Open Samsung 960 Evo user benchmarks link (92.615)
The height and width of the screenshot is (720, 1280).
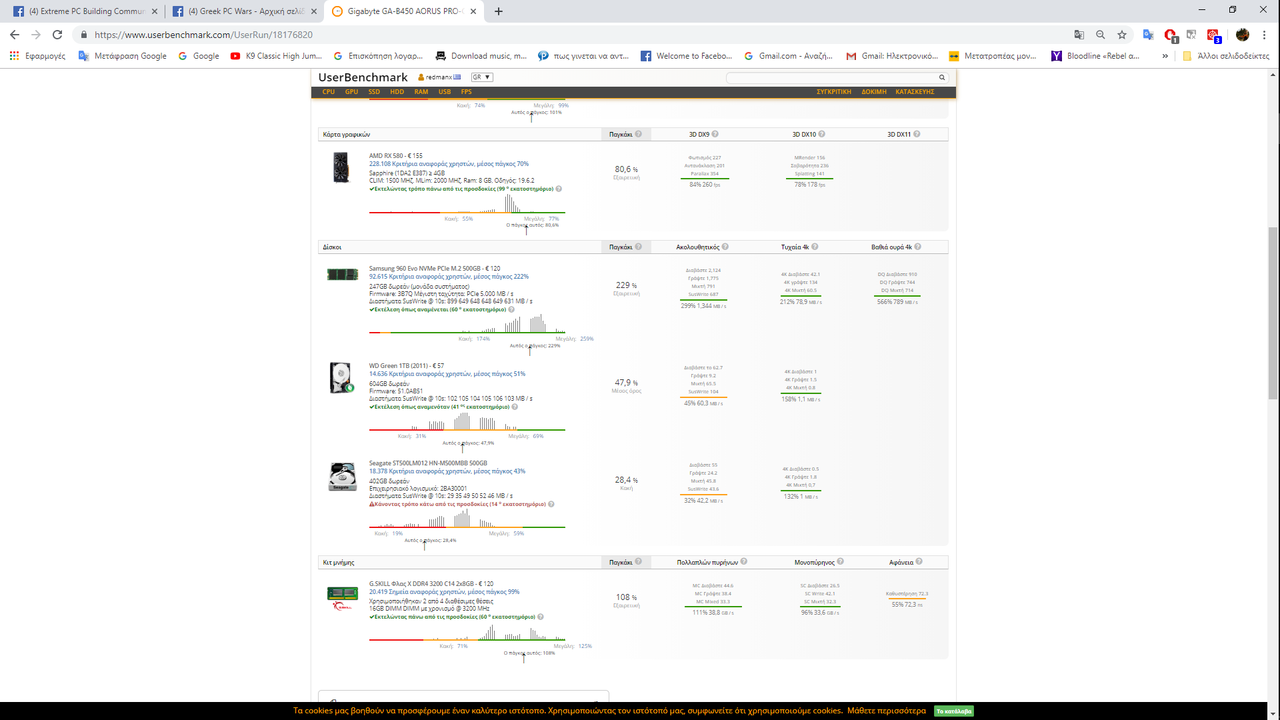(449, 276)
